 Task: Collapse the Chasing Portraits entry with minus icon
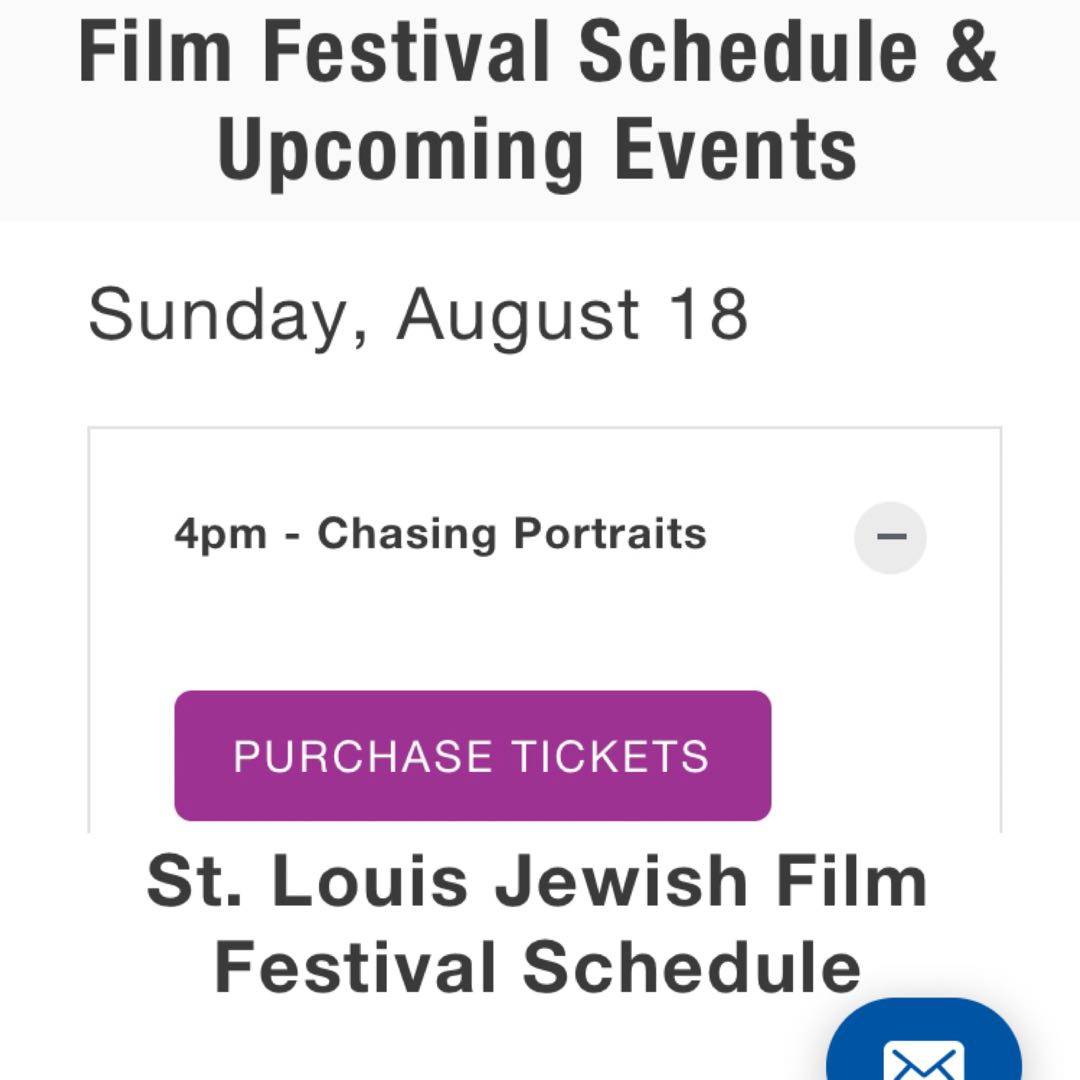click(x=890, y=537)
